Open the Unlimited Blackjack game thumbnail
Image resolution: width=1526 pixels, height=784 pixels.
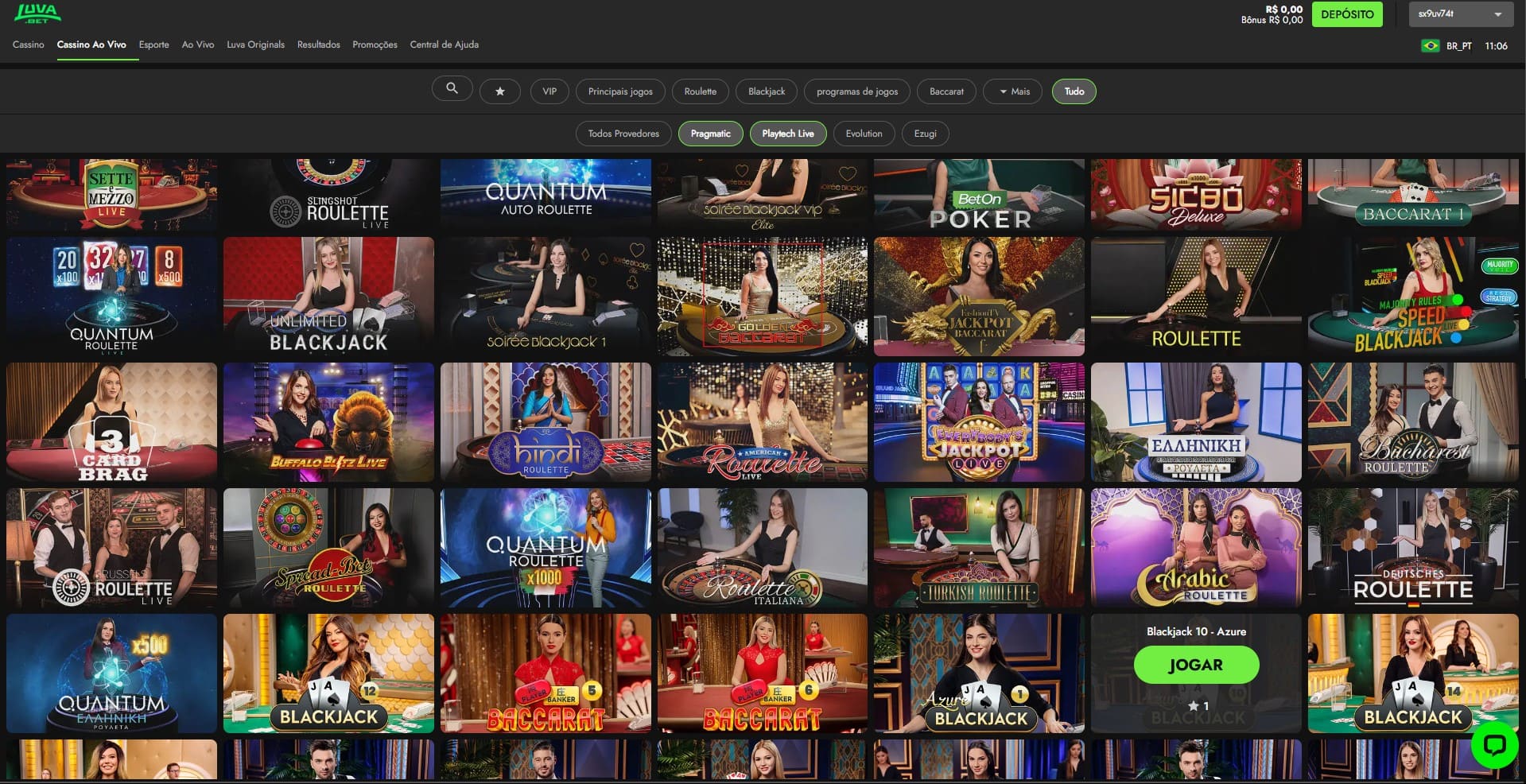(x=328, y=297)
